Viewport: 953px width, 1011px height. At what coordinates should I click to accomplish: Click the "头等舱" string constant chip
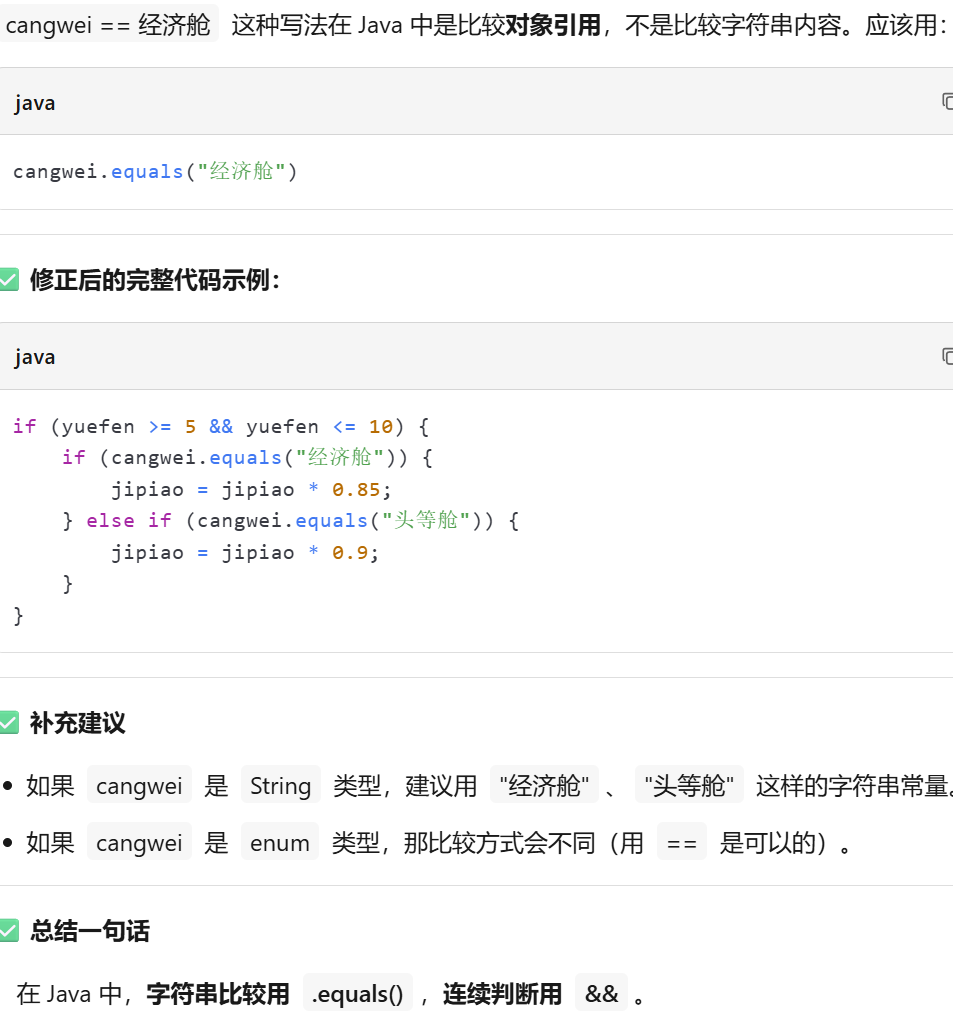[688, 786]
